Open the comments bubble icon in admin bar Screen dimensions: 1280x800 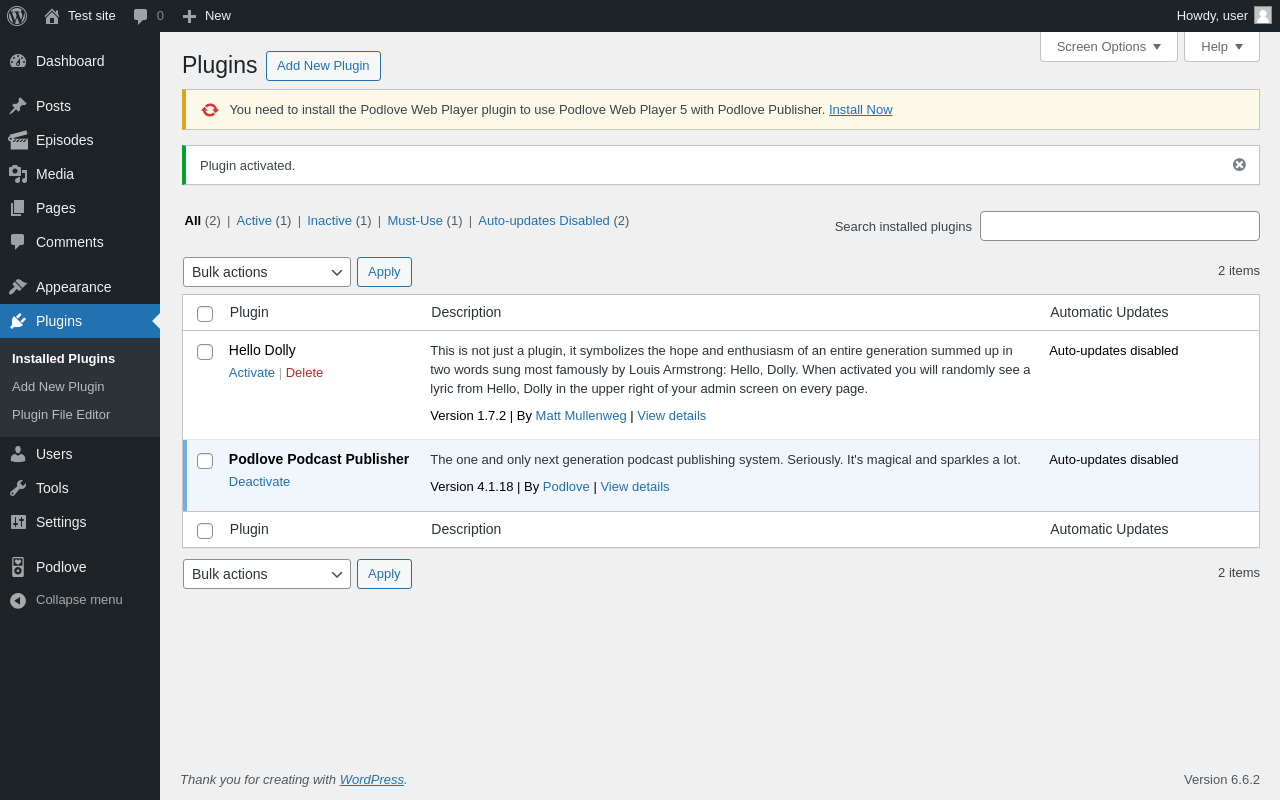coord(141,16)
